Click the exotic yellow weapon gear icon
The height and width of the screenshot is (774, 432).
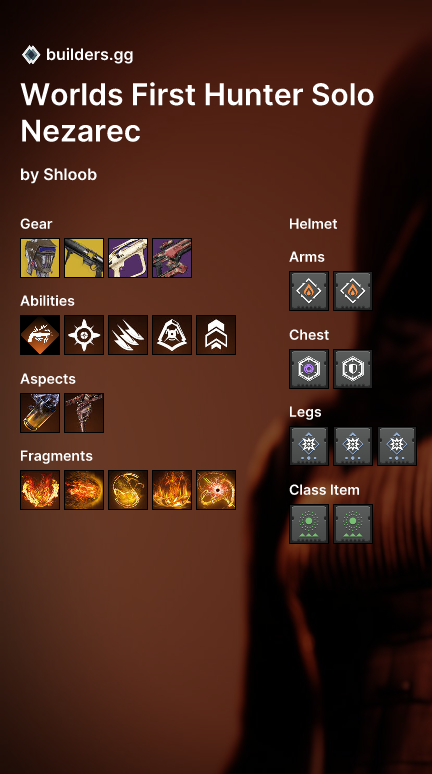(84, 258)
